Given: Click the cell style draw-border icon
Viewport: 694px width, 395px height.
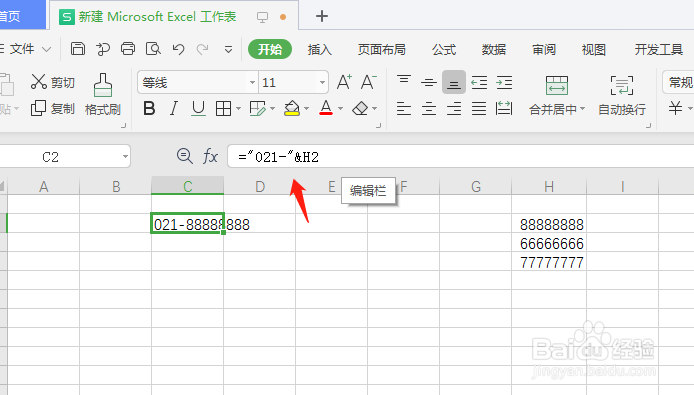Looking at the screenshot, I should point(258,108).
